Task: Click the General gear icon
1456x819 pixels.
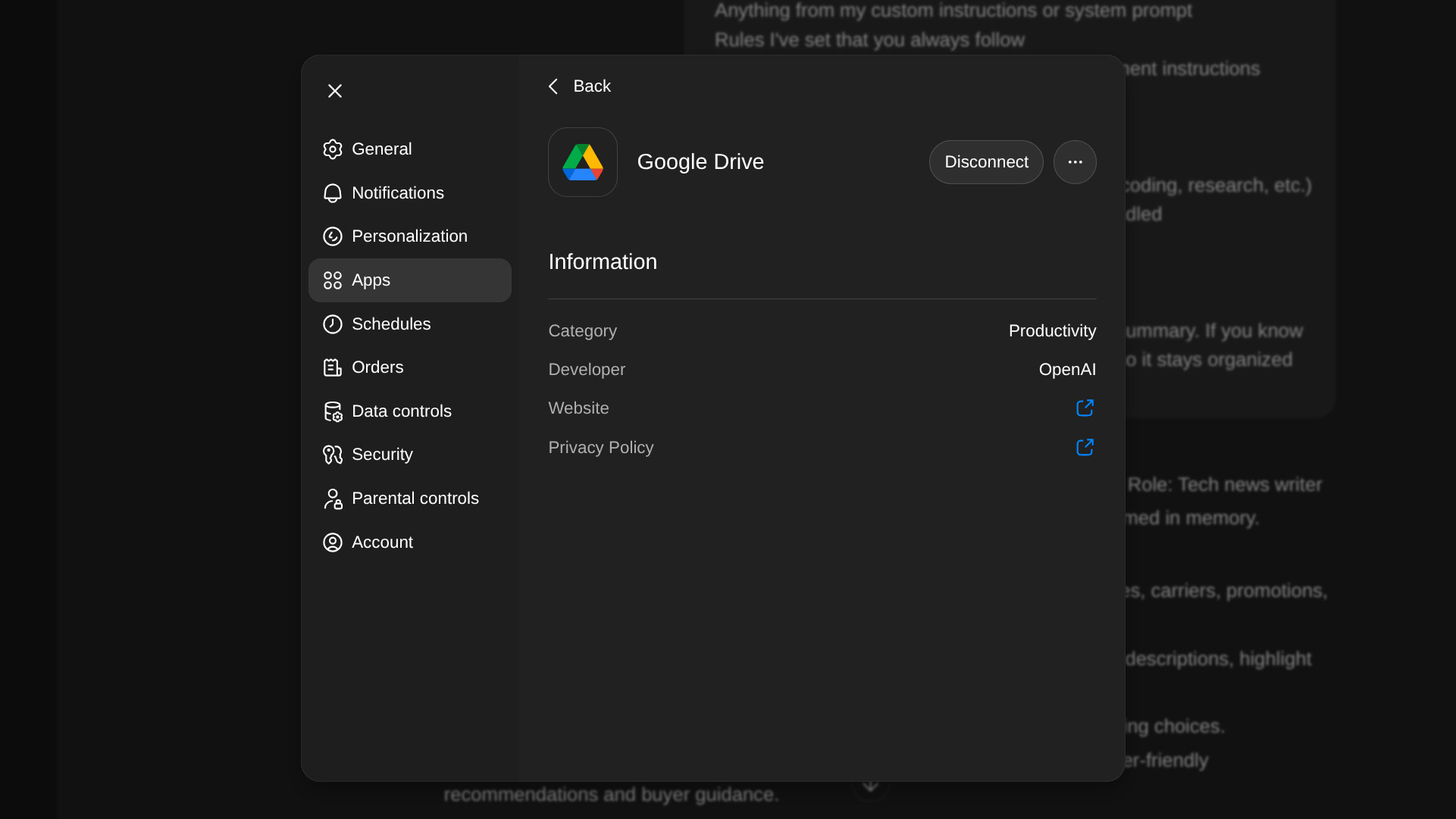Action: coord(332,149)
